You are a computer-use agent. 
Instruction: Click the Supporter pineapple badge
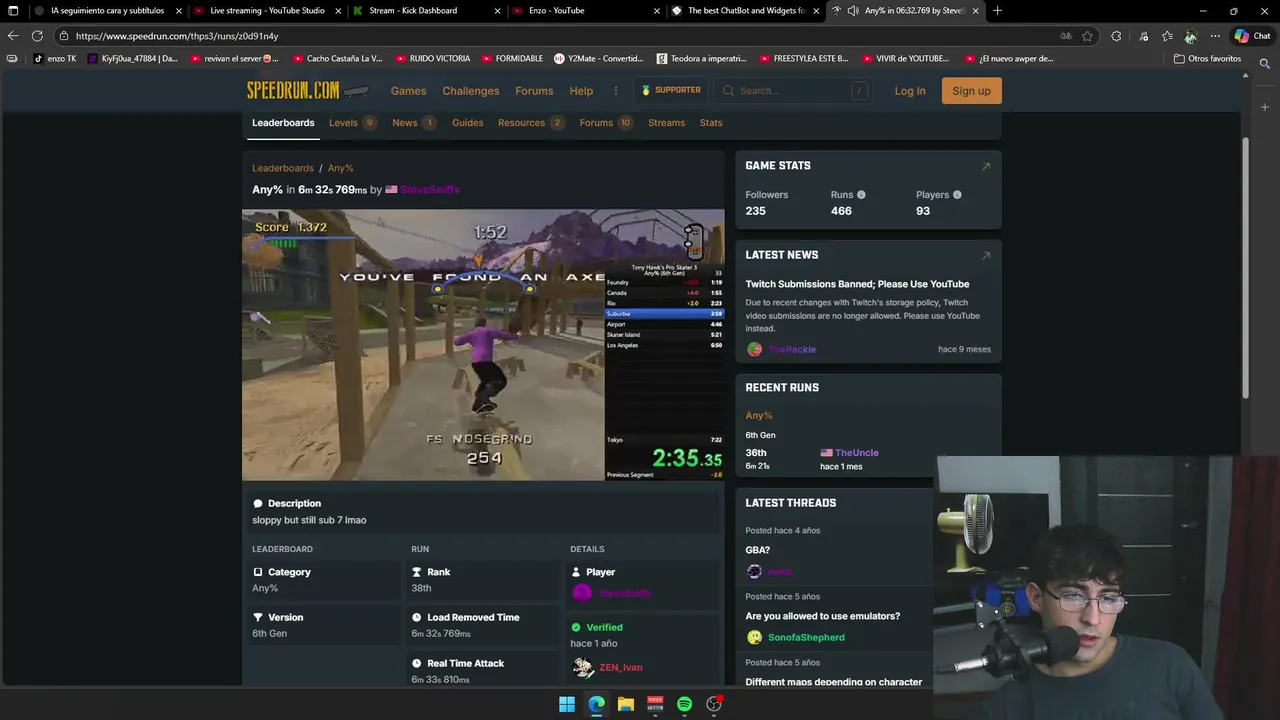click(x=671, y=90)
